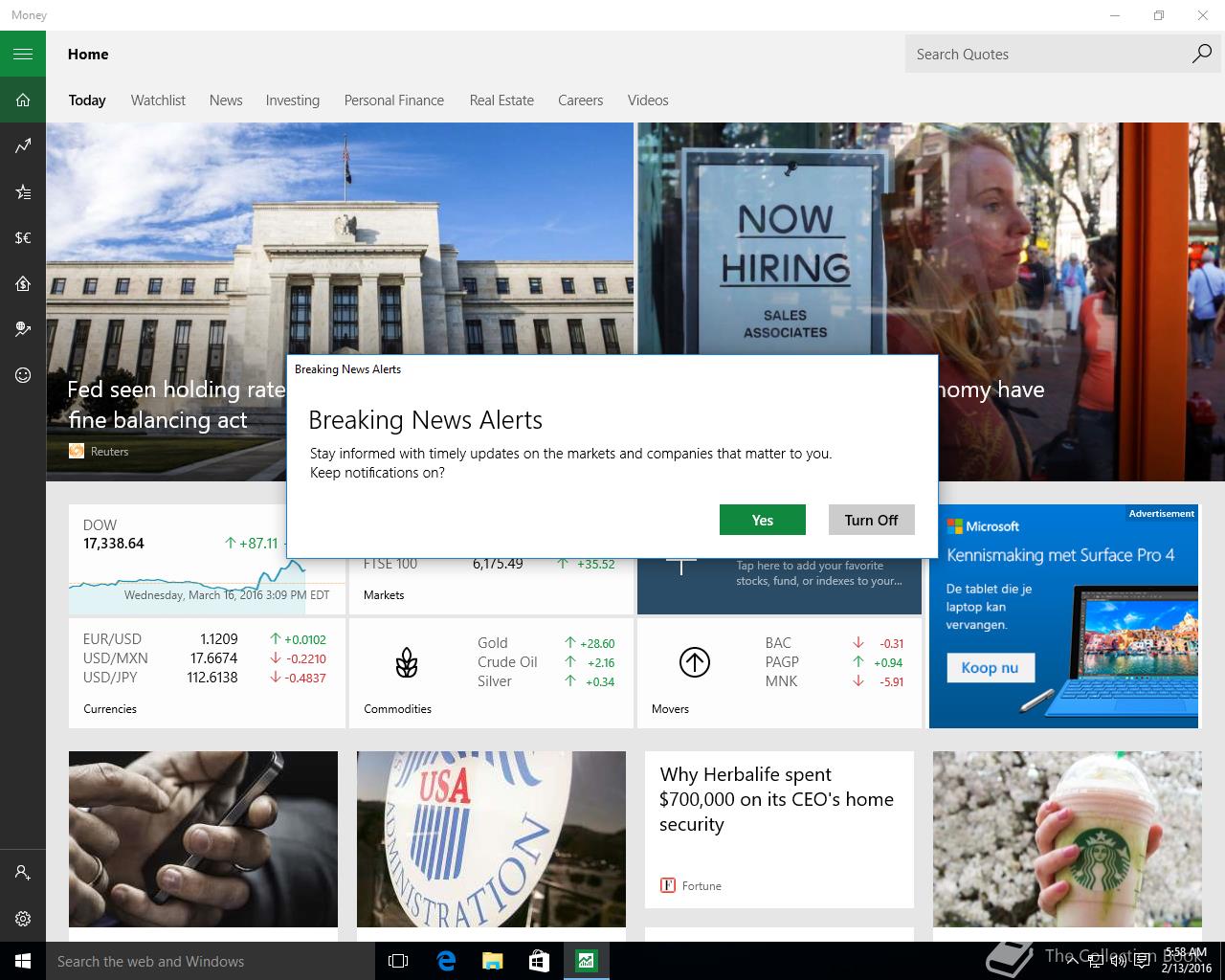Open the Fed holding rates headline

pos(176,404)
